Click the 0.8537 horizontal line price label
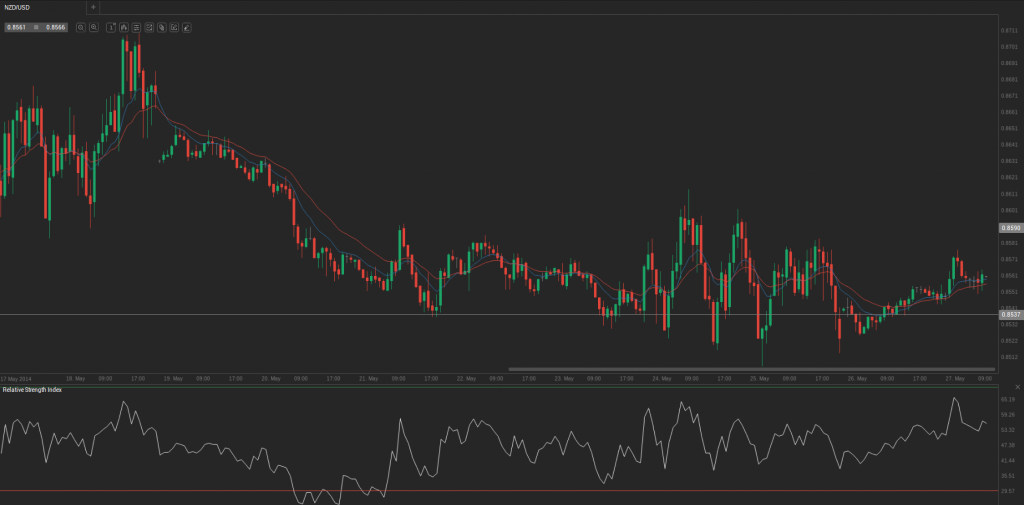Image resolution: width=1024 pixels, height=505 pixels. coord(1008,315)
